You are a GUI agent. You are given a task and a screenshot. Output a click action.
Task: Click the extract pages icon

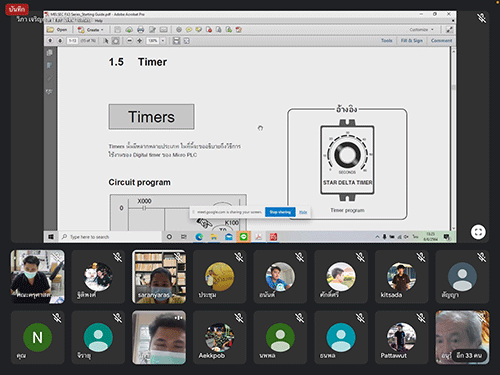pos(219,30)
